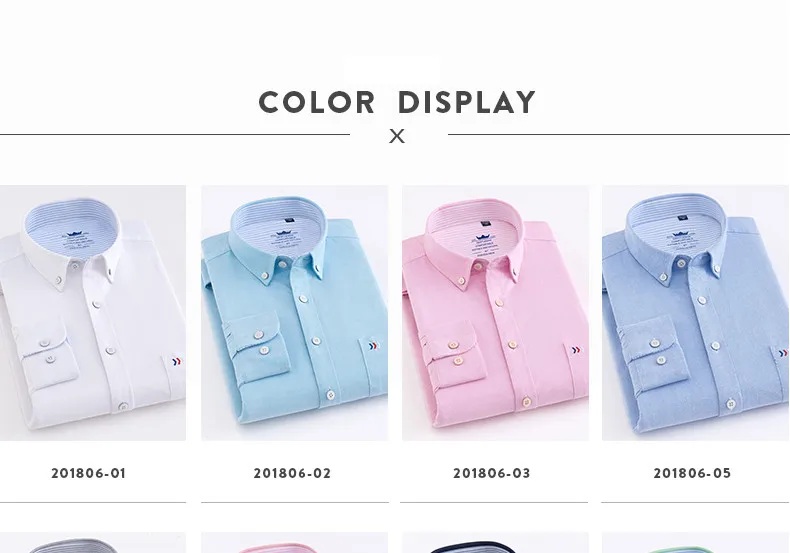Viewport: 790px width, 553px height.
Task: Choose the pink shirt 201806-03 image
Action: [495, 313]
